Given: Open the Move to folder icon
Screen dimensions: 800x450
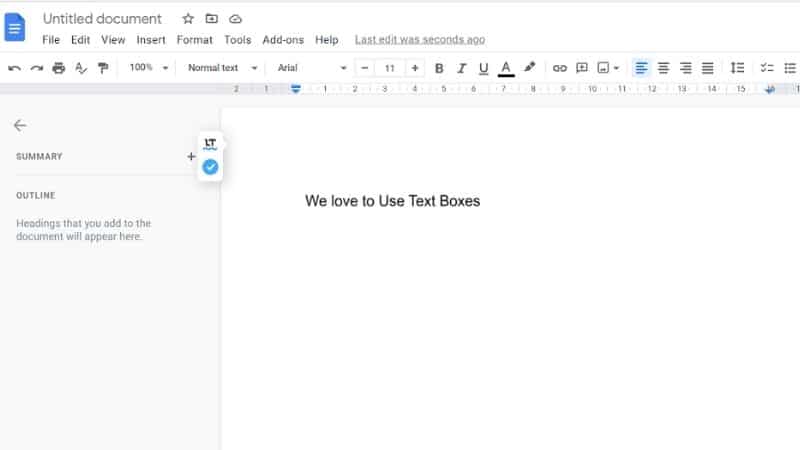Looking at the screenshot, I should click(211, 19).
